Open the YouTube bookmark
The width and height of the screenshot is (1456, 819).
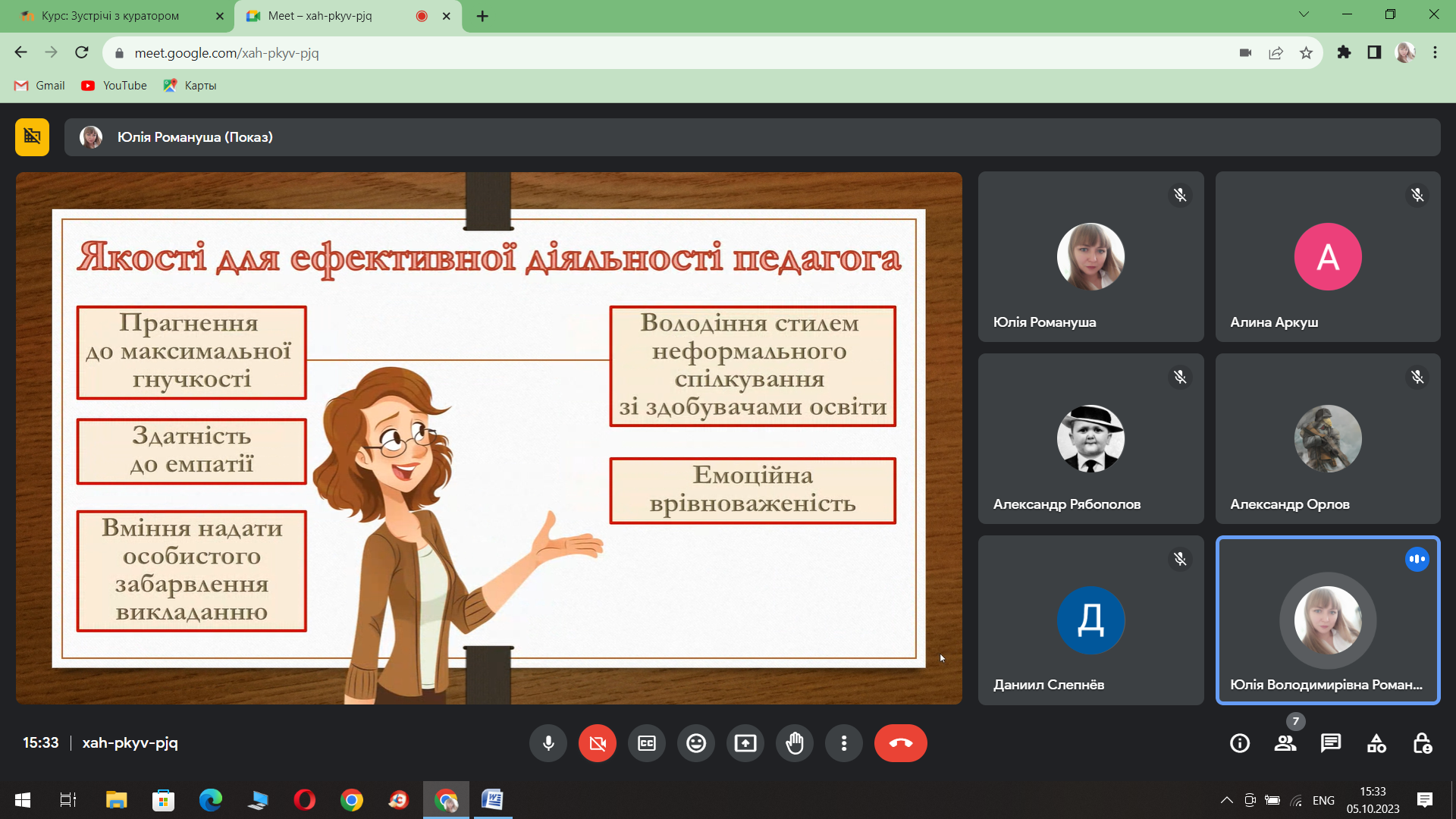click(115, 86)
